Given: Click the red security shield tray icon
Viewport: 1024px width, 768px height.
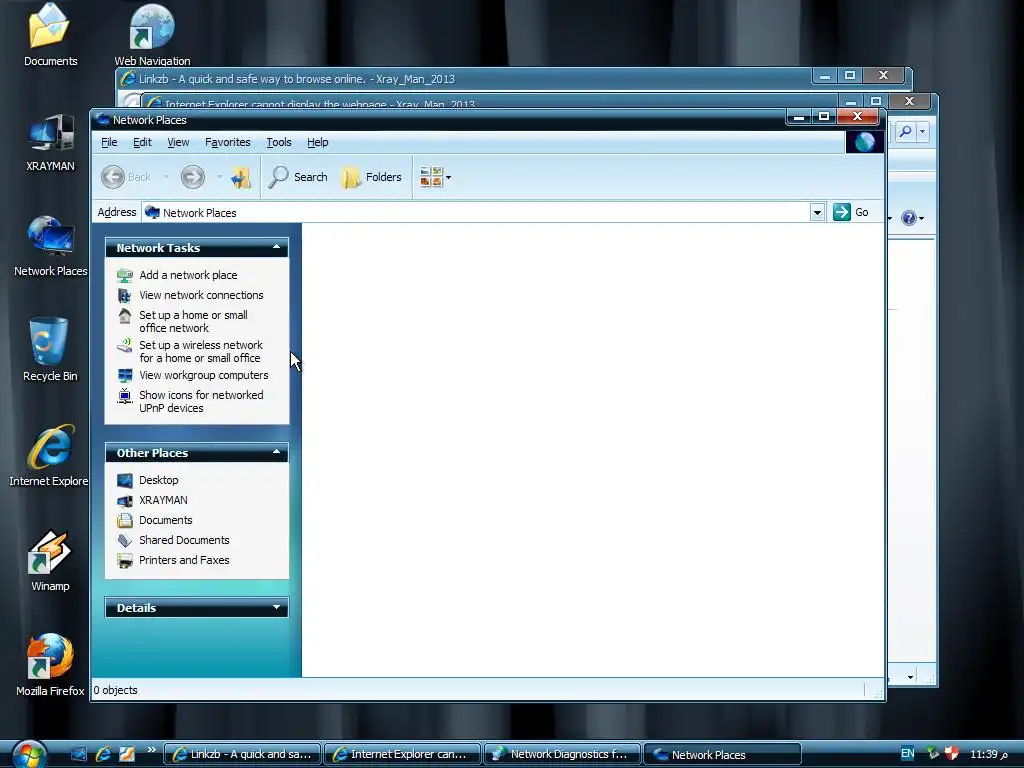Looking at the screenshot, I should (952, 754).
